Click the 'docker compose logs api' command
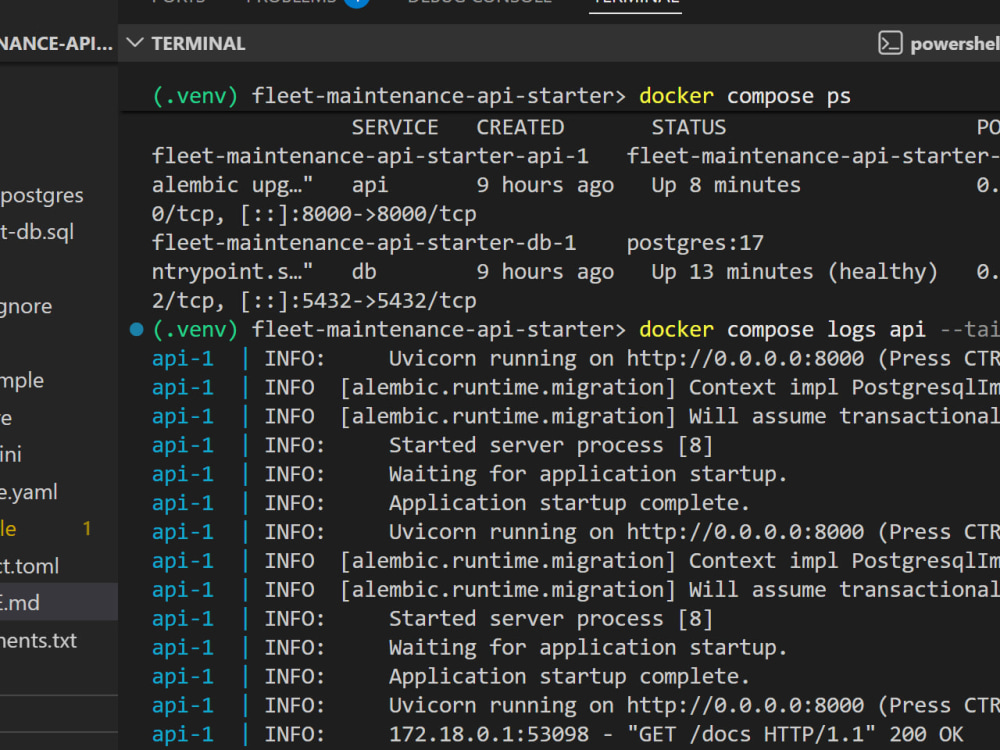The image size is (1000, 750). click(782, 329)
